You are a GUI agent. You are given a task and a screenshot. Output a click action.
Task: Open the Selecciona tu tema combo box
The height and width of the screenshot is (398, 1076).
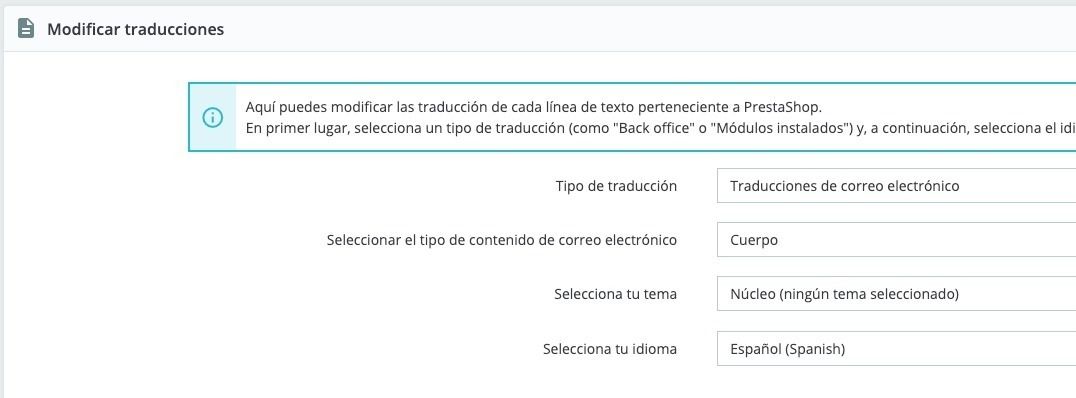point(896,294)
